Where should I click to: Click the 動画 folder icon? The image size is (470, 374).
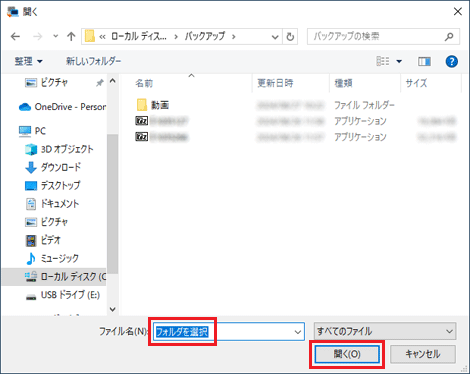click(142, 105)
